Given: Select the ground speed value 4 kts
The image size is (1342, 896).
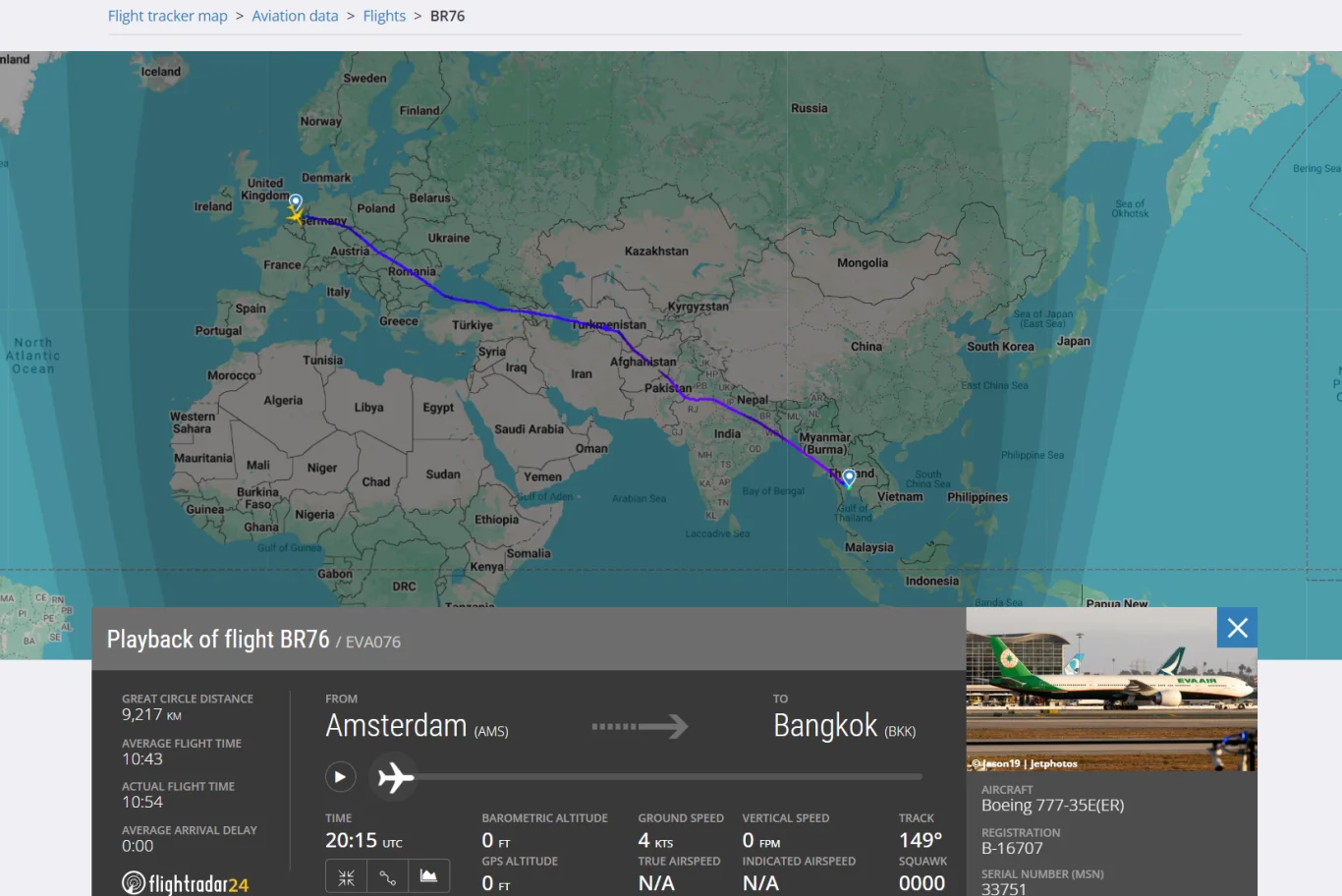Looking at the screenshot, I should click(655, 841).
